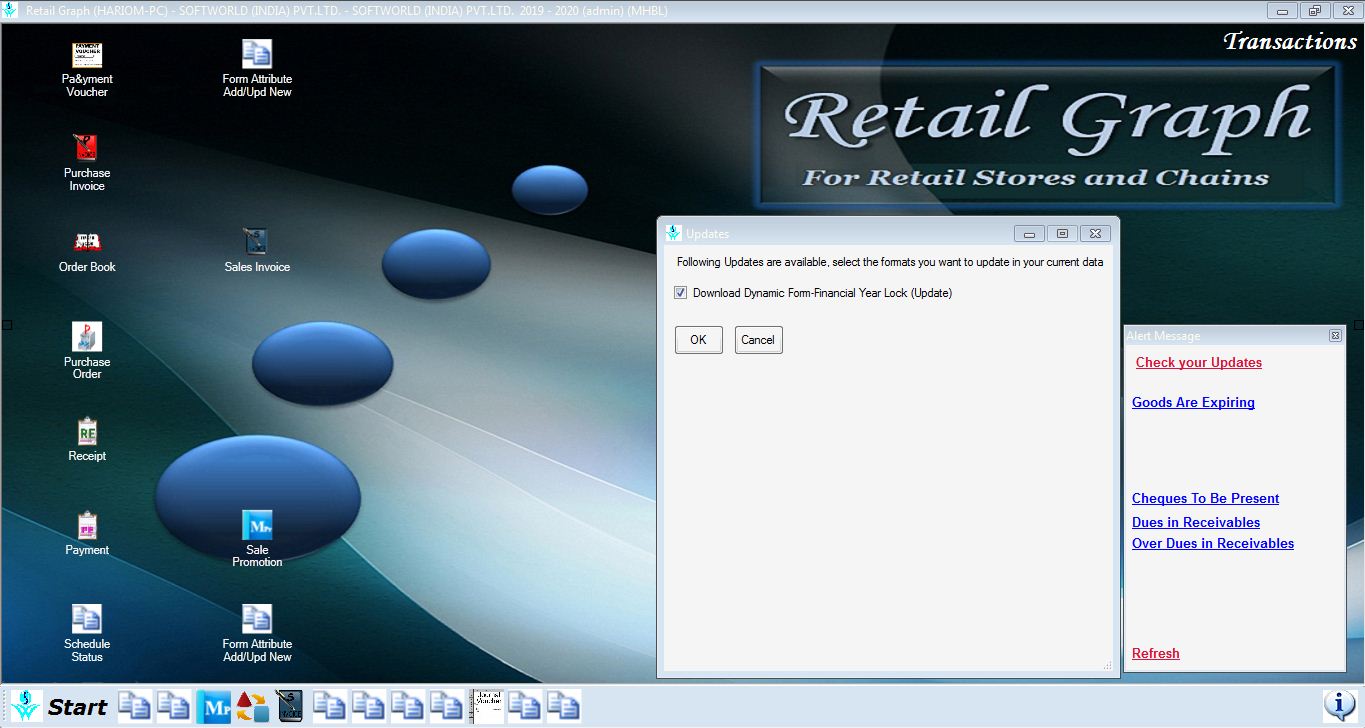Click the red triangle shapes toolbar icon
This screenshot has width=1365, height=728.
[x=252, y=706]
